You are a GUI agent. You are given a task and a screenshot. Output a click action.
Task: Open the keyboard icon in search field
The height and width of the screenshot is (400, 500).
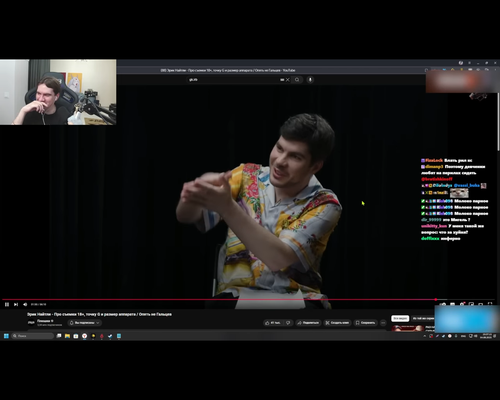282,80
